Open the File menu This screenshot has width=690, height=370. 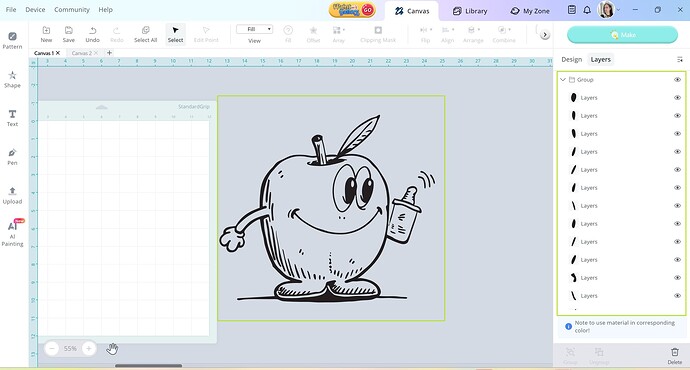(11, 9)
